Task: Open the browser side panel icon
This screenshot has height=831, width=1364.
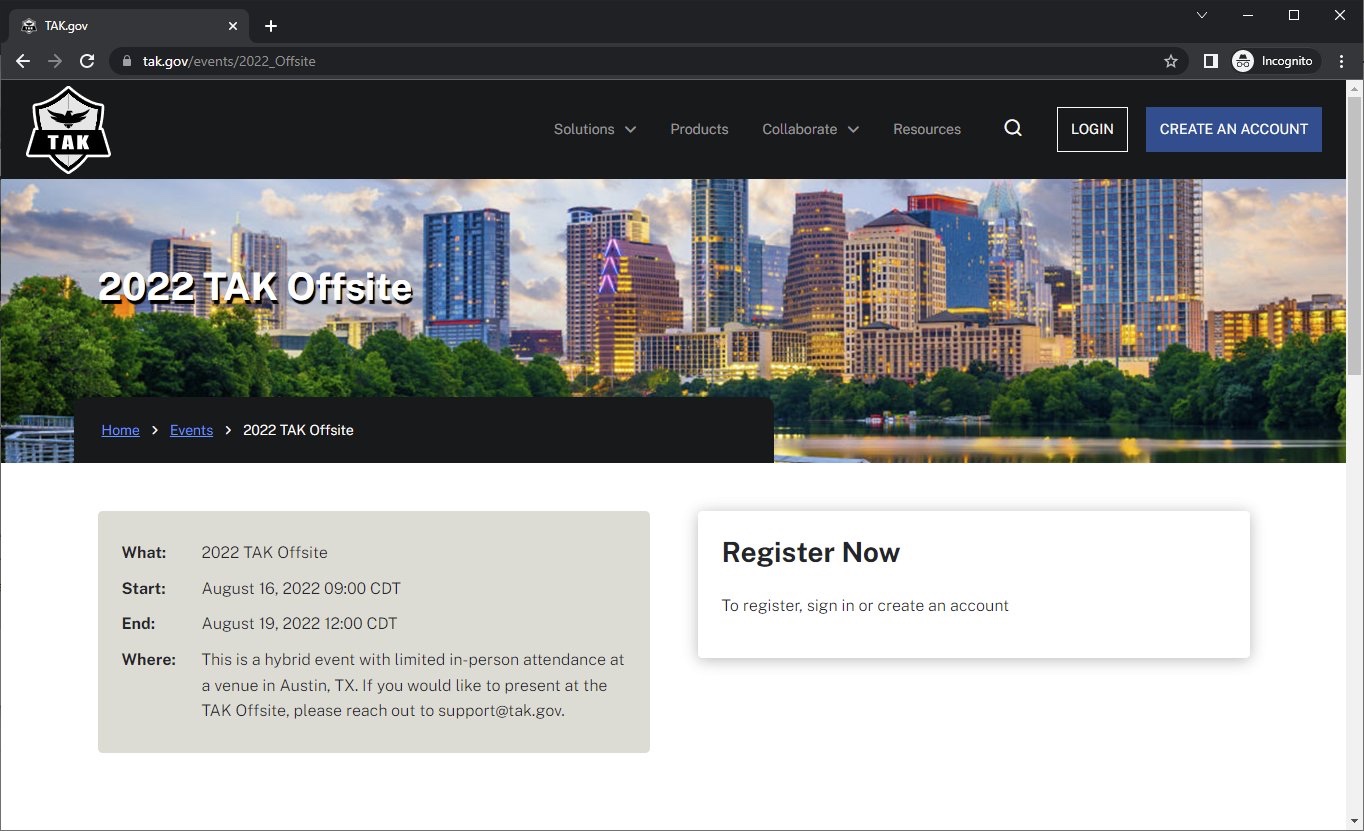Action: point(1210,61)
